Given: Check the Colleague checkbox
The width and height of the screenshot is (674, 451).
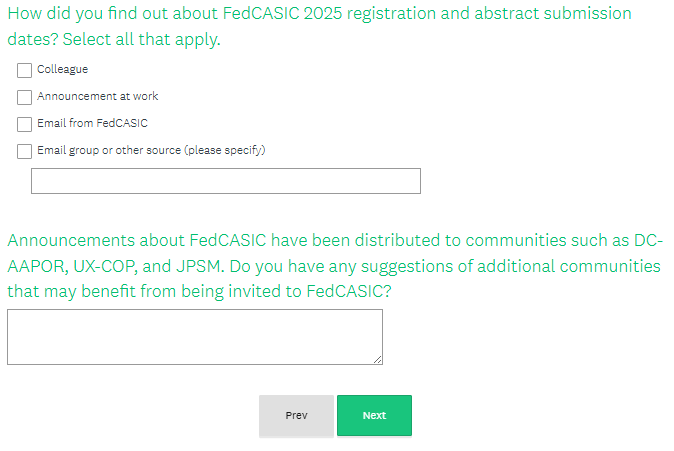Looking at the screenshot, I should pyautogui.click(x=24, y=70).
